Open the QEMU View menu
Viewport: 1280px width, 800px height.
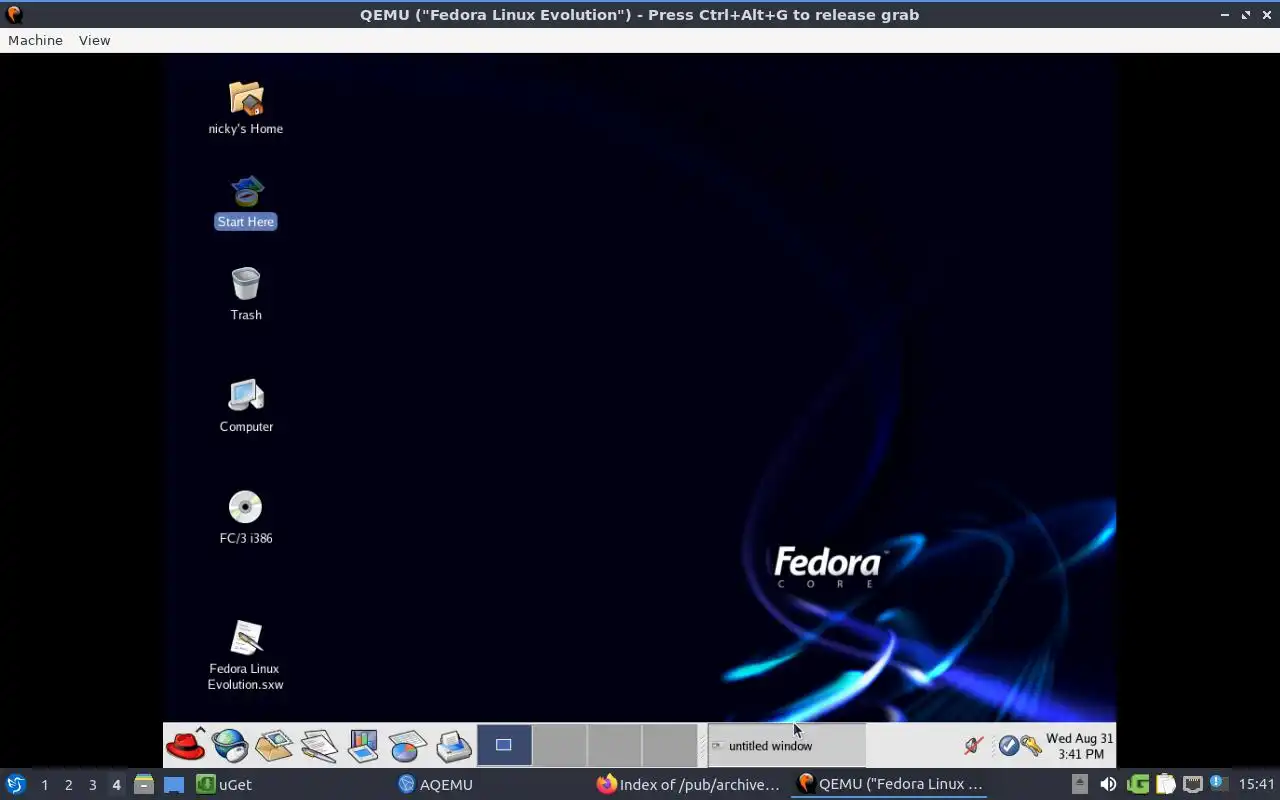tap(94, 40)
